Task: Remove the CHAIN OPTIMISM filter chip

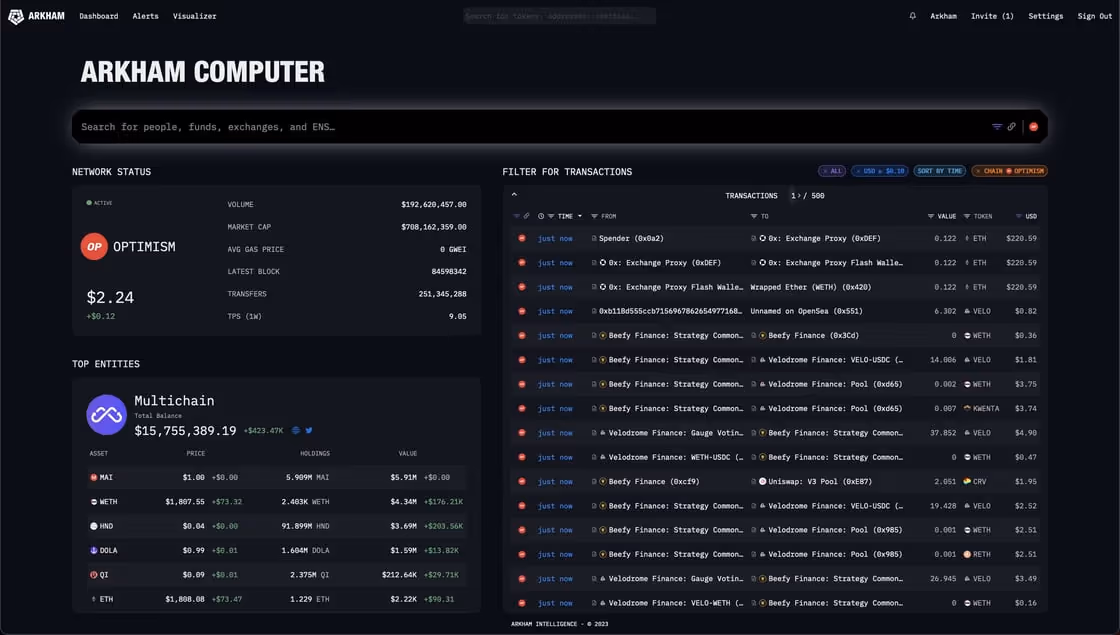Action: (x=978, y=171)
